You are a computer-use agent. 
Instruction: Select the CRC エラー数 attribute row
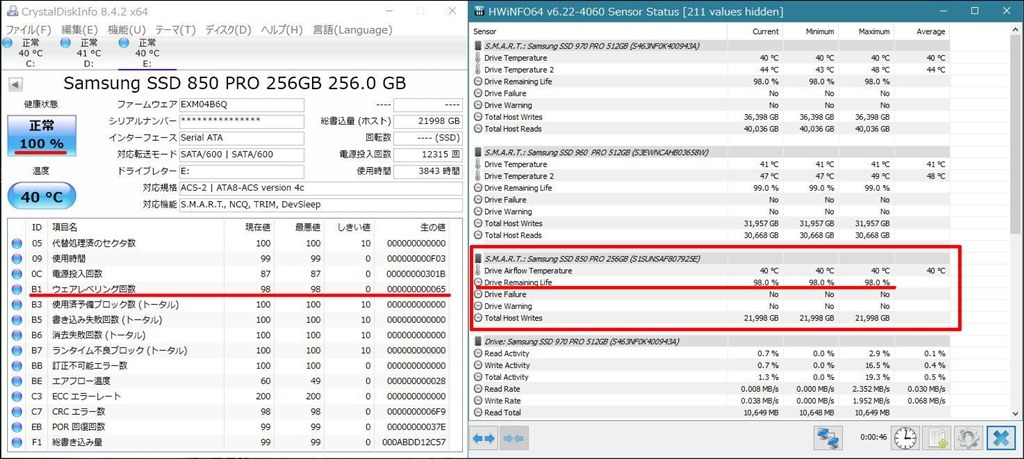(234, 412)
